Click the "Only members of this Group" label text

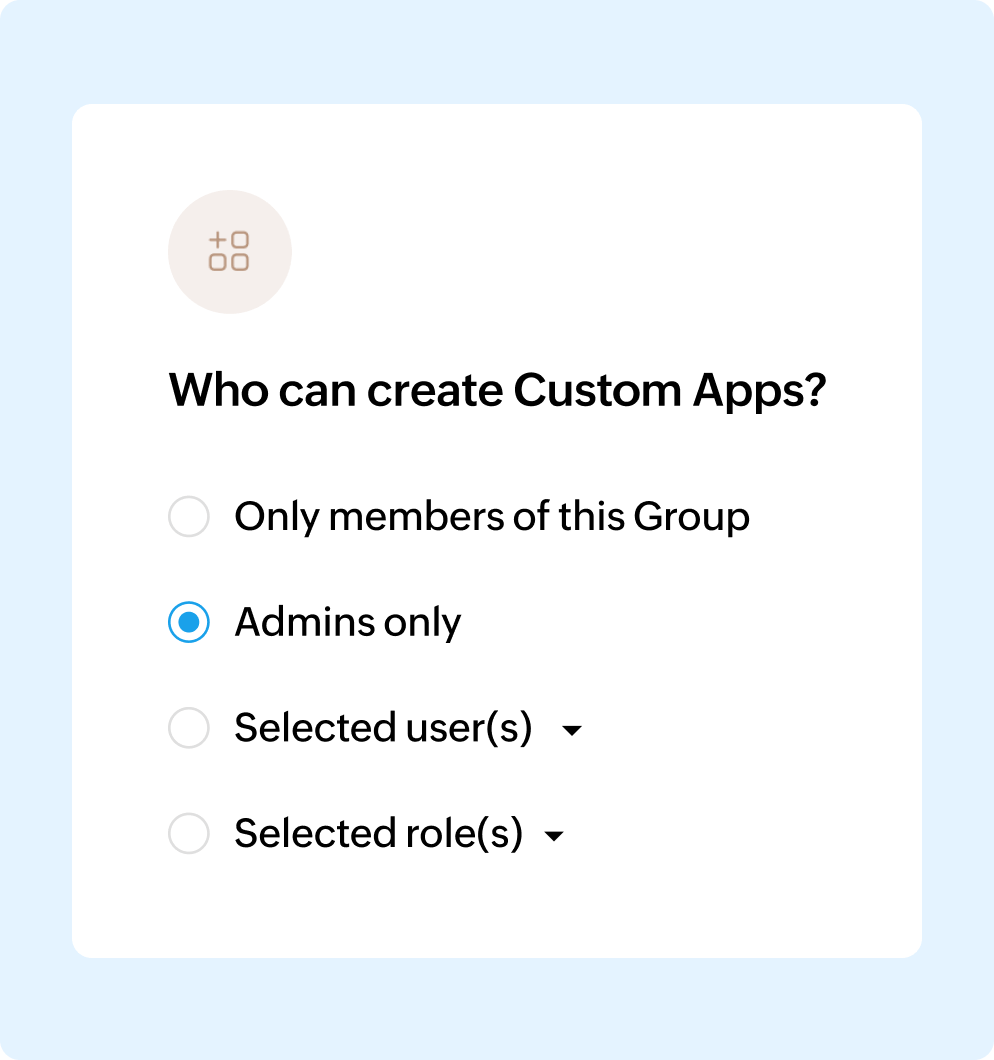(x=491, y=518)
